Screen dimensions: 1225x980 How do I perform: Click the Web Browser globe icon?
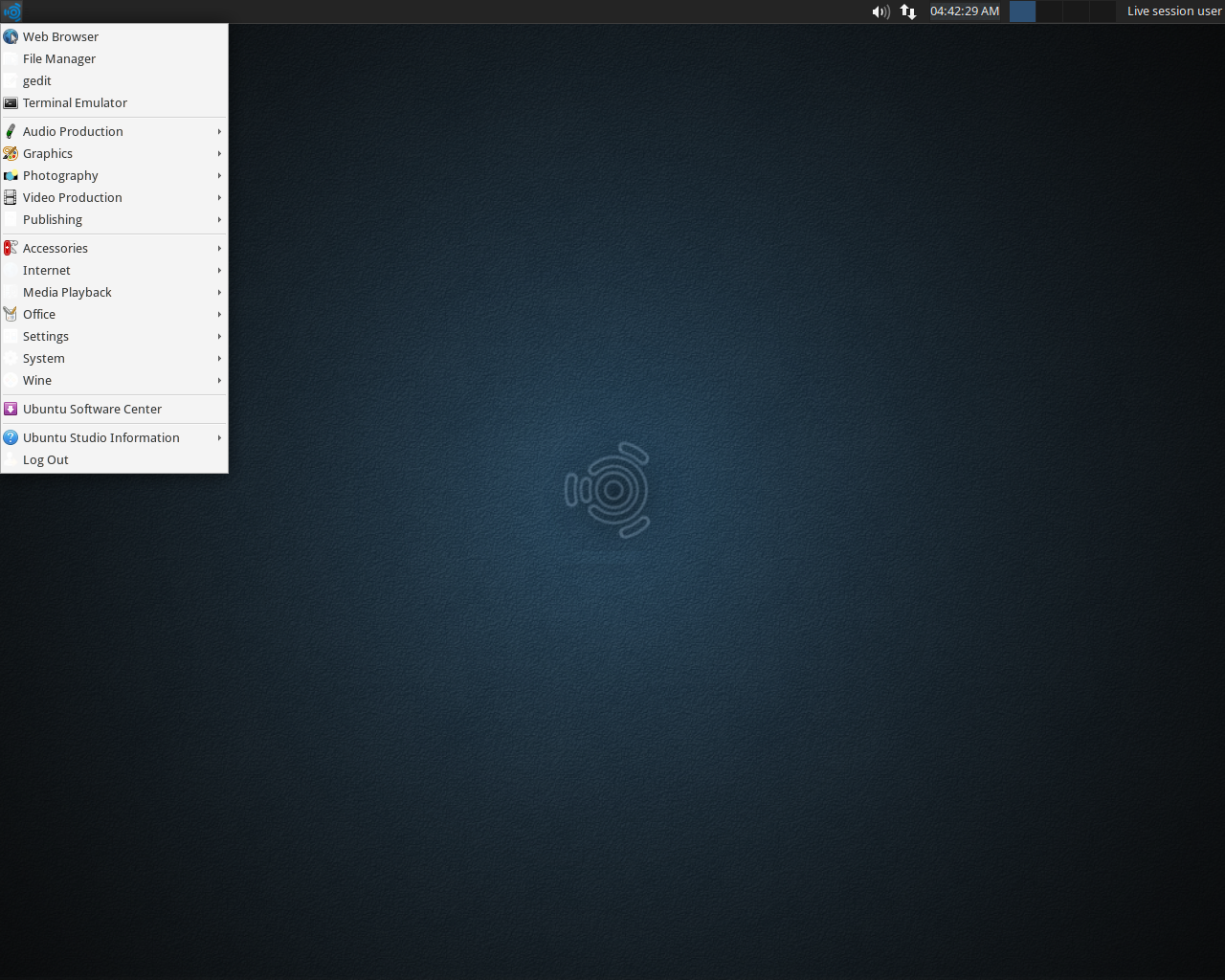(x=11, y=36)
